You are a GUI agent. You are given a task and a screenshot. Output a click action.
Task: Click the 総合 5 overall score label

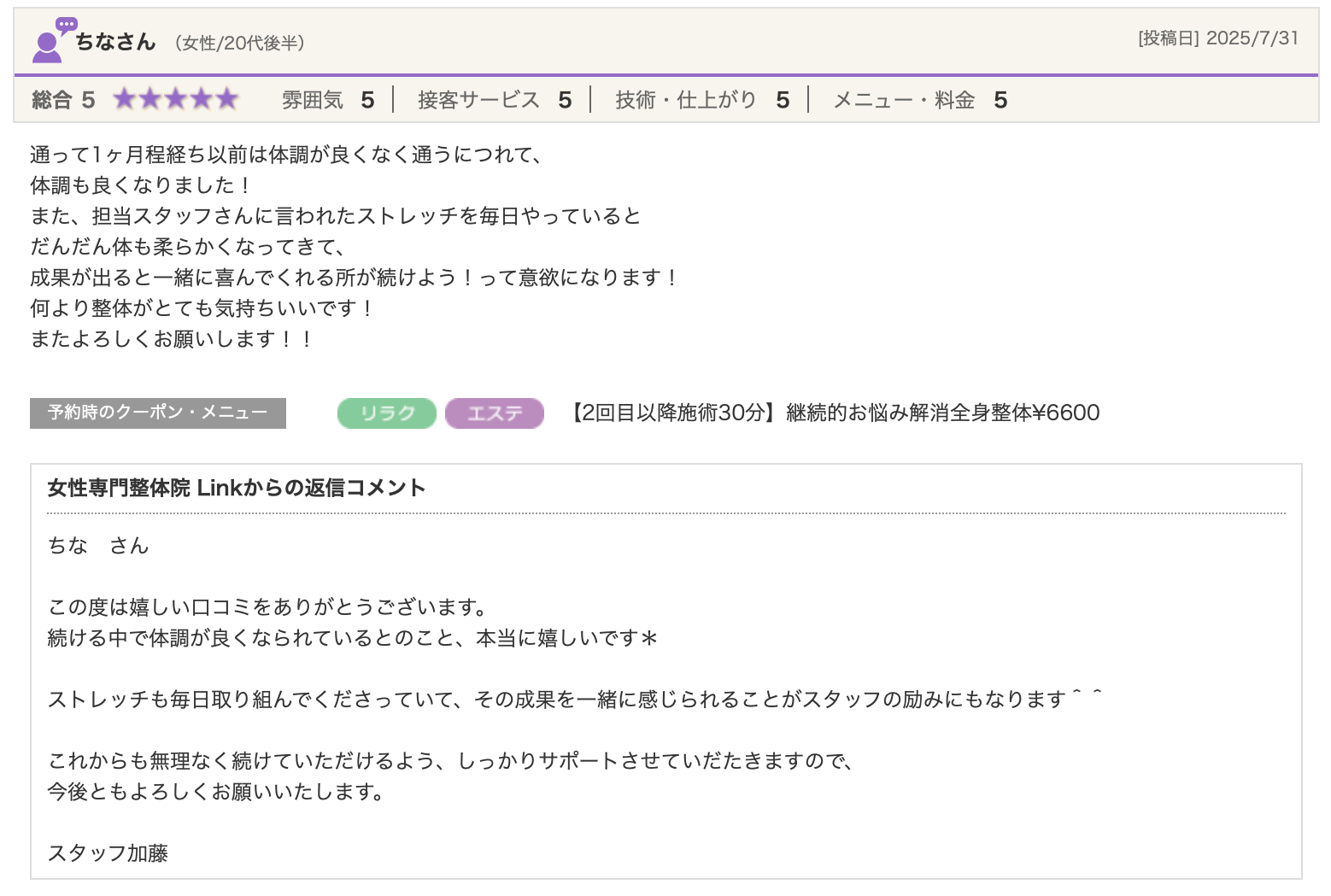pyautogui.click(x=63, y=100)
